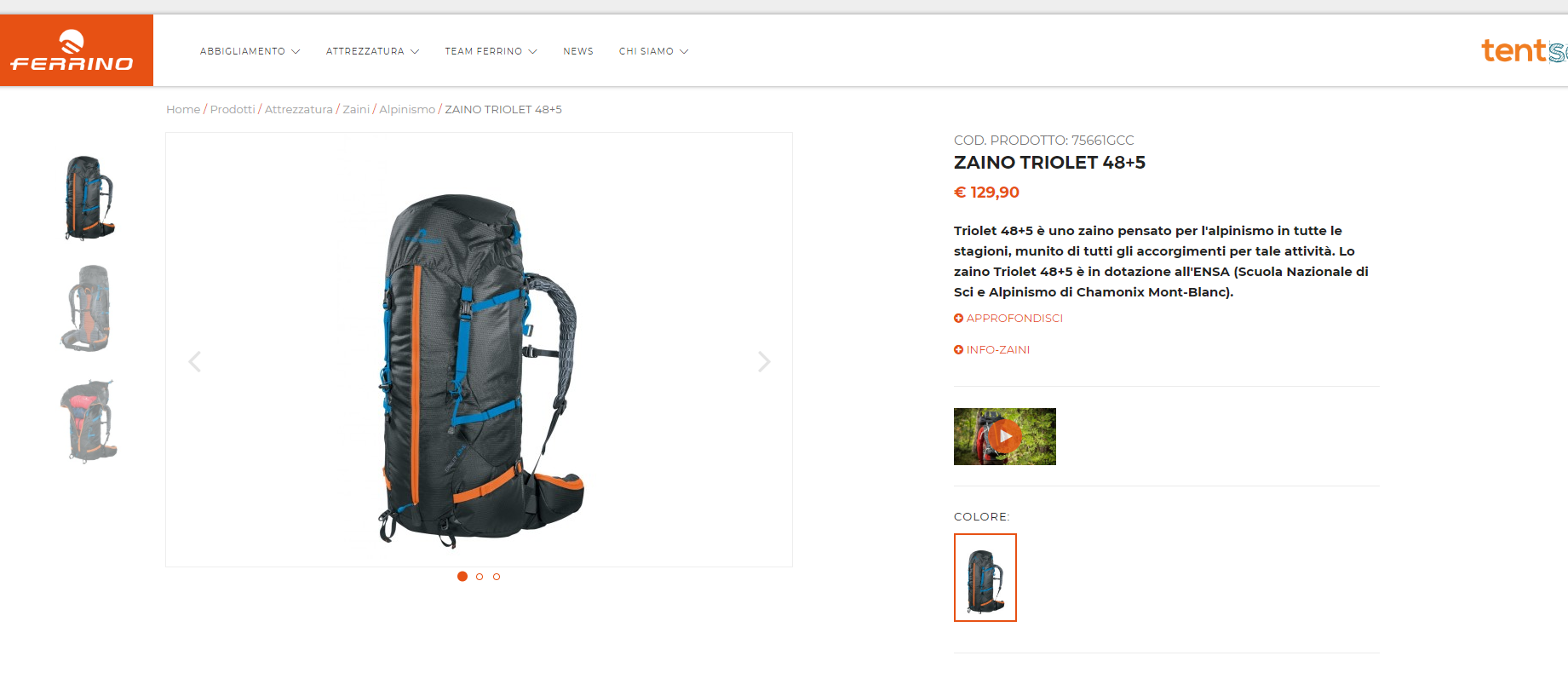Show the previous product image arrow
Viewport: 1568px width, 673px height.
click(194, 362)
